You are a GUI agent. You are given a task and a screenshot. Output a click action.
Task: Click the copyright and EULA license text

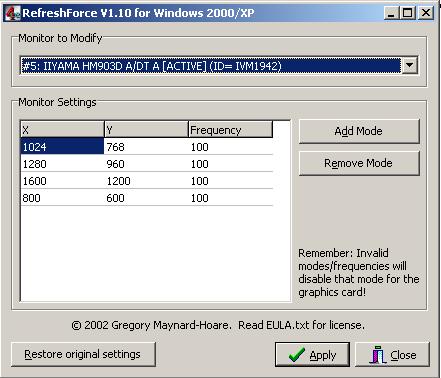click(x=218, y=325)
